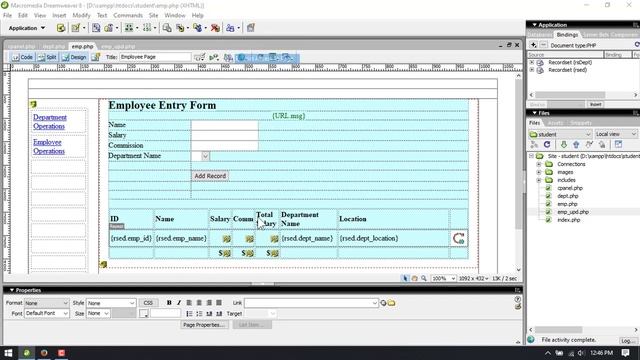
Task: Click the Department Operations link
Action: (x=50, y=122)
